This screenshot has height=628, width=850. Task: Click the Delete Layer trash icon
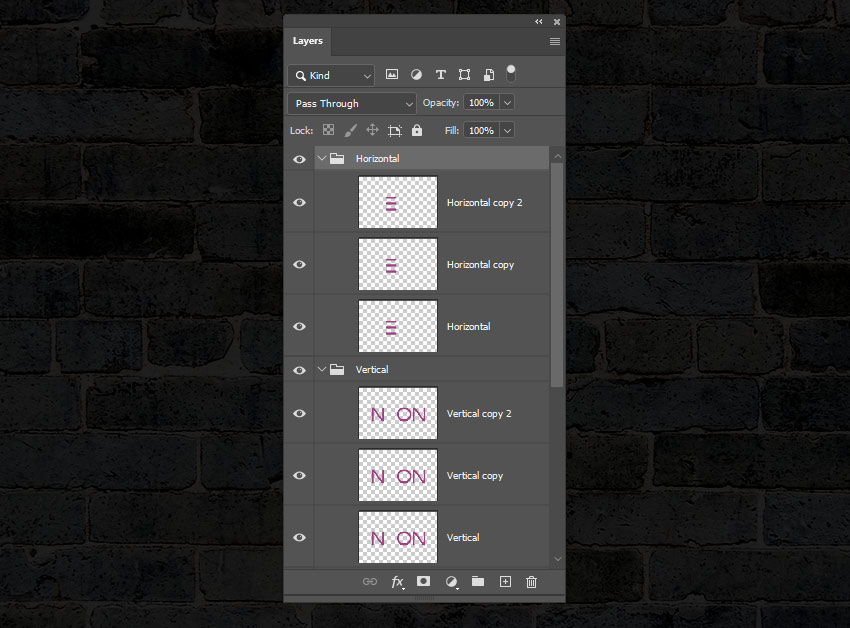point(531,581)
